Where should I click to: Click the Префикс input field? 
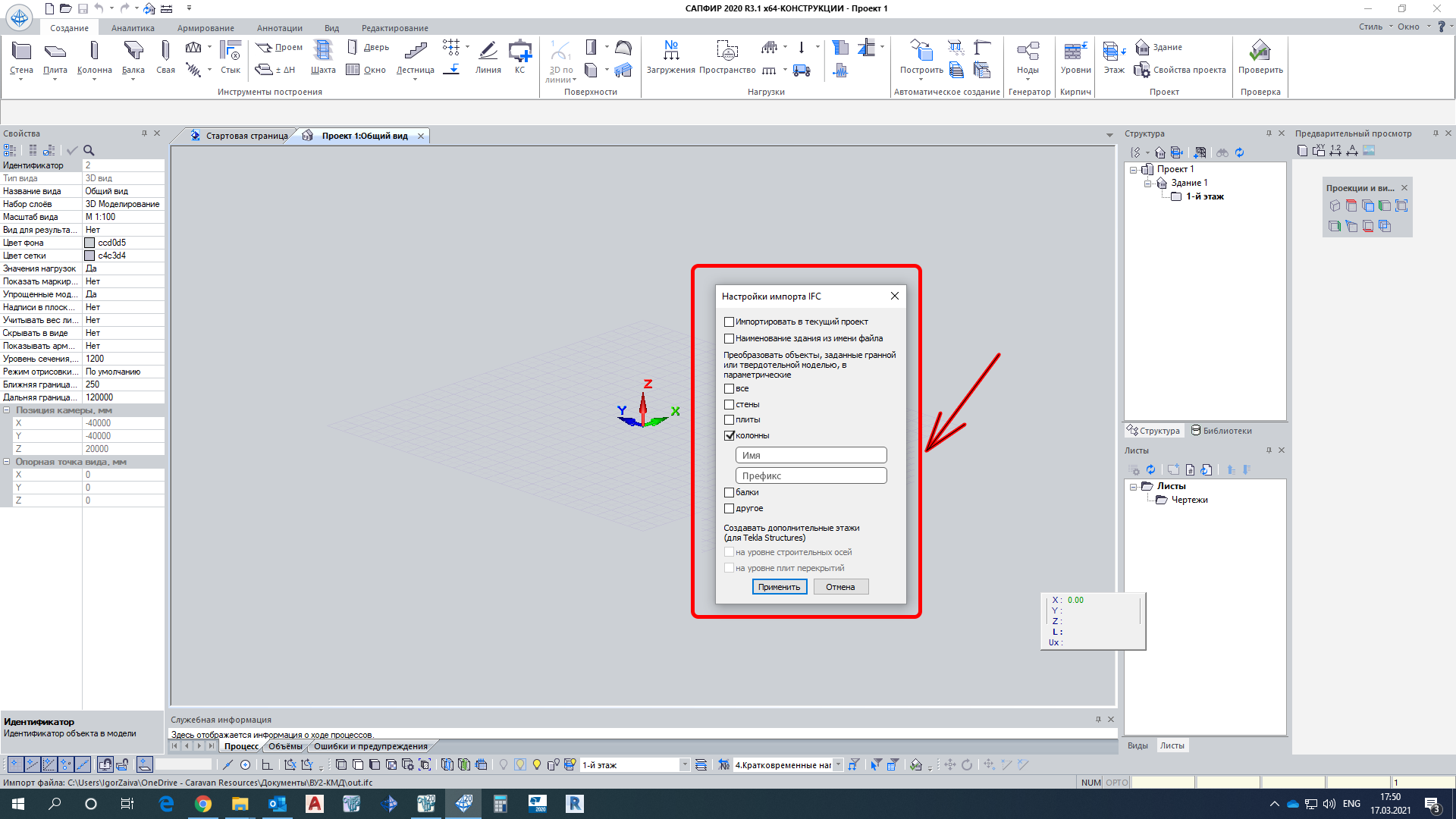point(810,475)
